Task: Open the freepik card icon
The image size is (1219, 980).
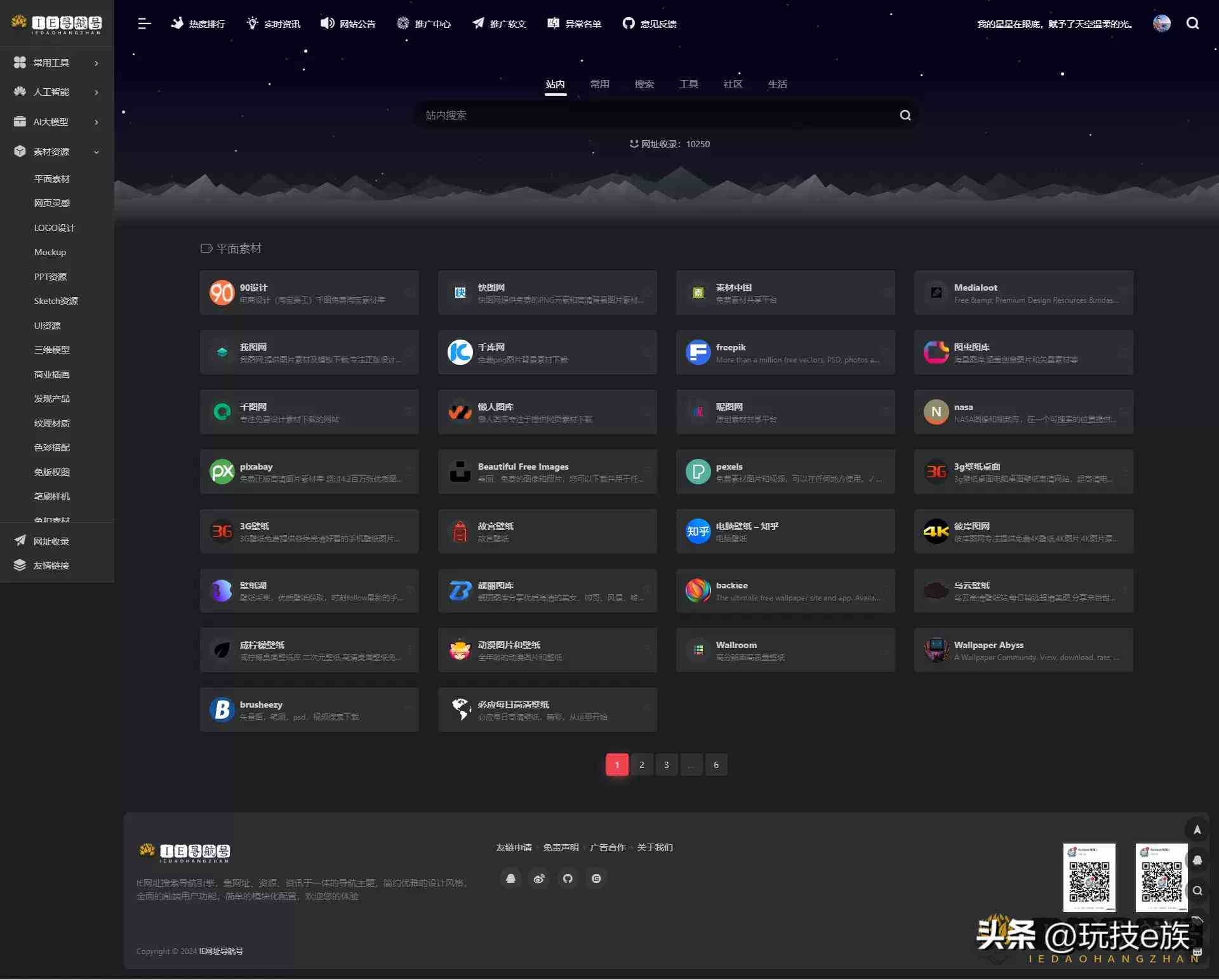Action: pyautogui.click(x=698, y=352)
